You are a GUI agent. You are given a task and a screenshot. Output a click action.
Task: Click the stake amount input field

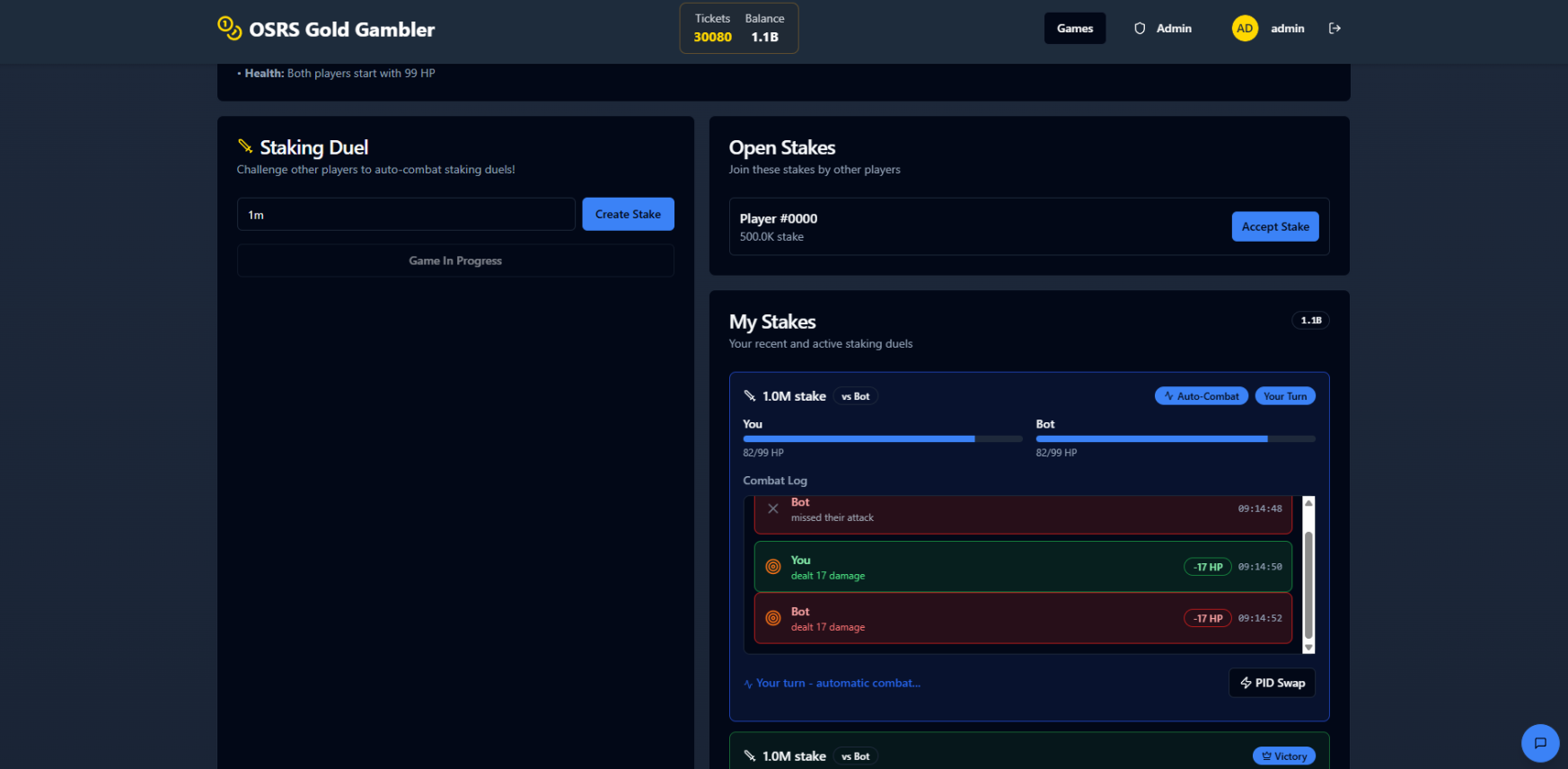[x=406, y=215]
